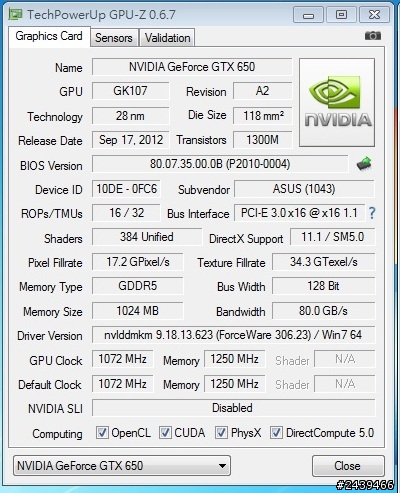This screenshot has height=493, width=400.
Task: Click the Close button
Action: [x=348, y=466]
